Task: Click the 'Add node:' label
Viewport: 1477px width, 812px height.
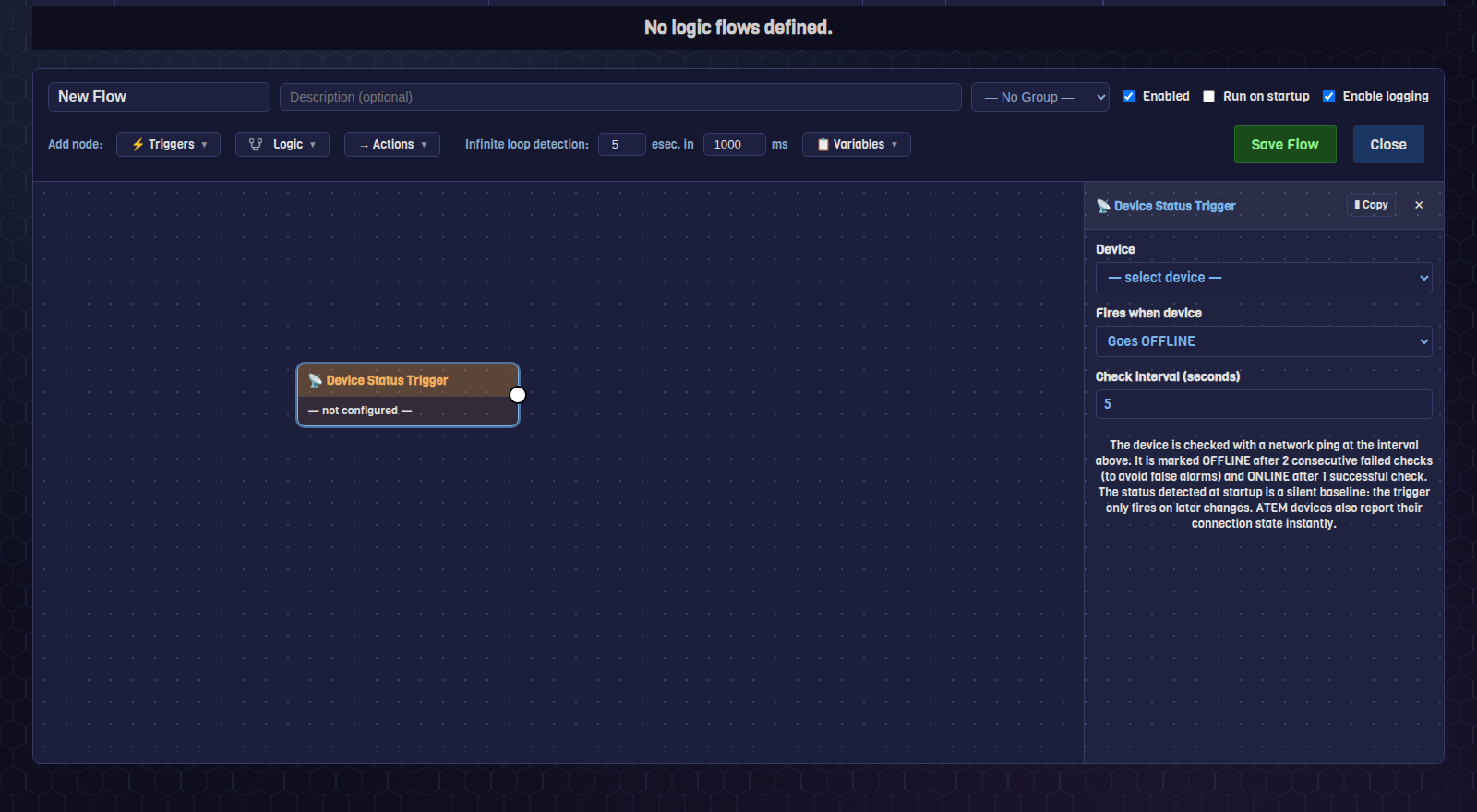Action: 76,145
